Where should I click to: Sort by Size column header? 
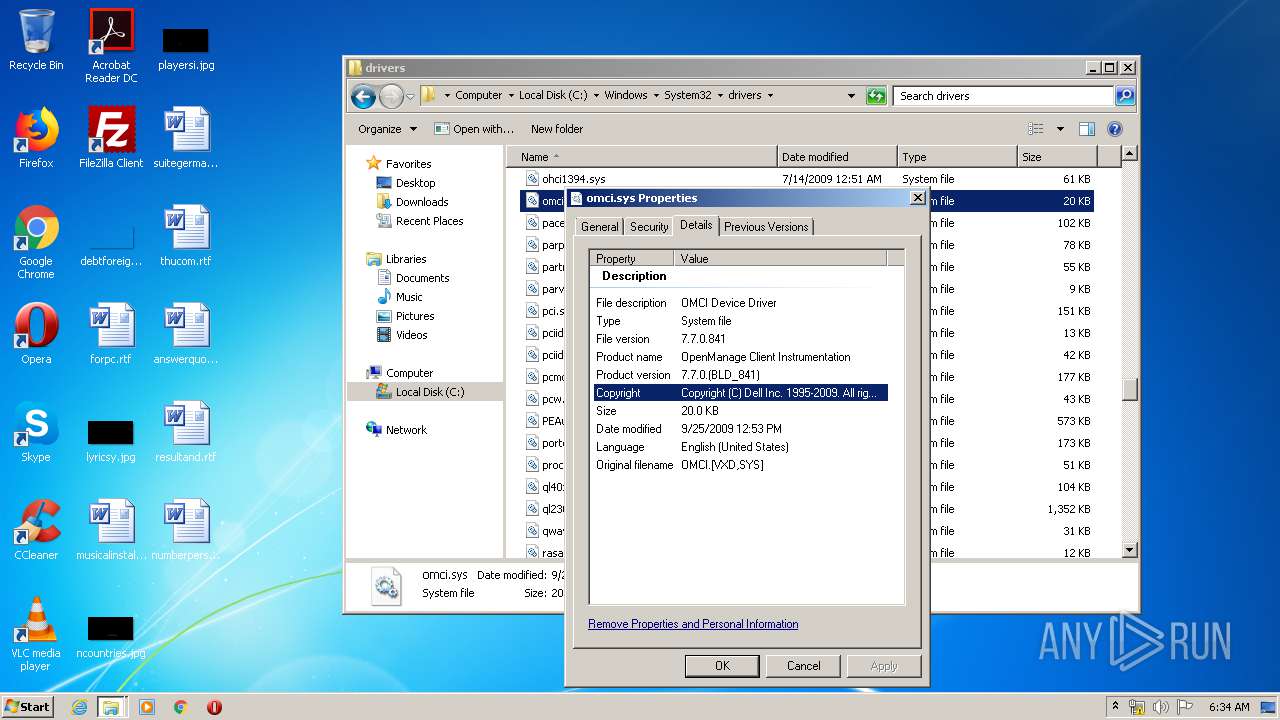pos(1056,157)
